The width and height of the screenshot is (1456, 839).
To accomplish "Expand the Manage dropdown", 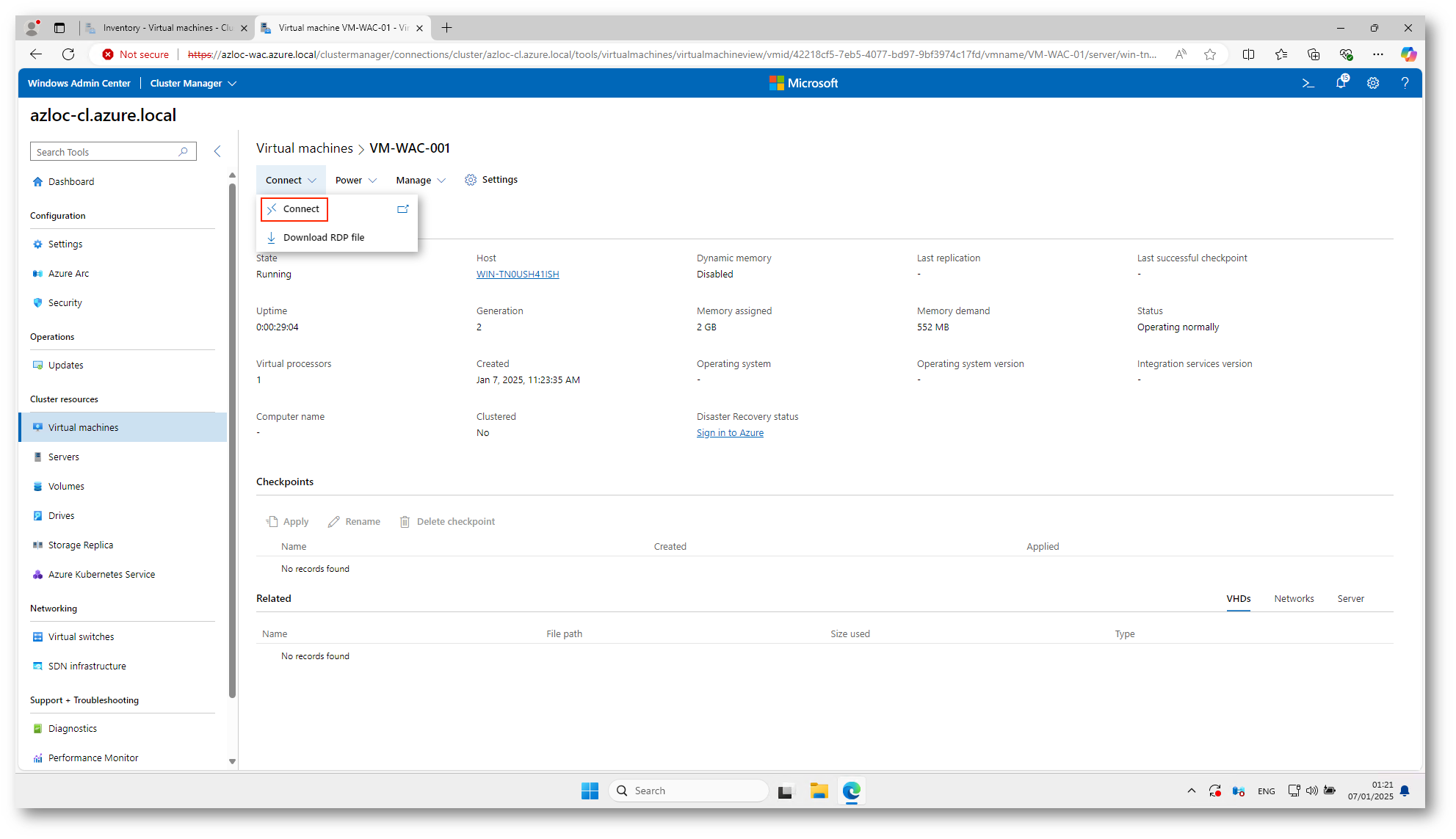I will tap(421, 181).
